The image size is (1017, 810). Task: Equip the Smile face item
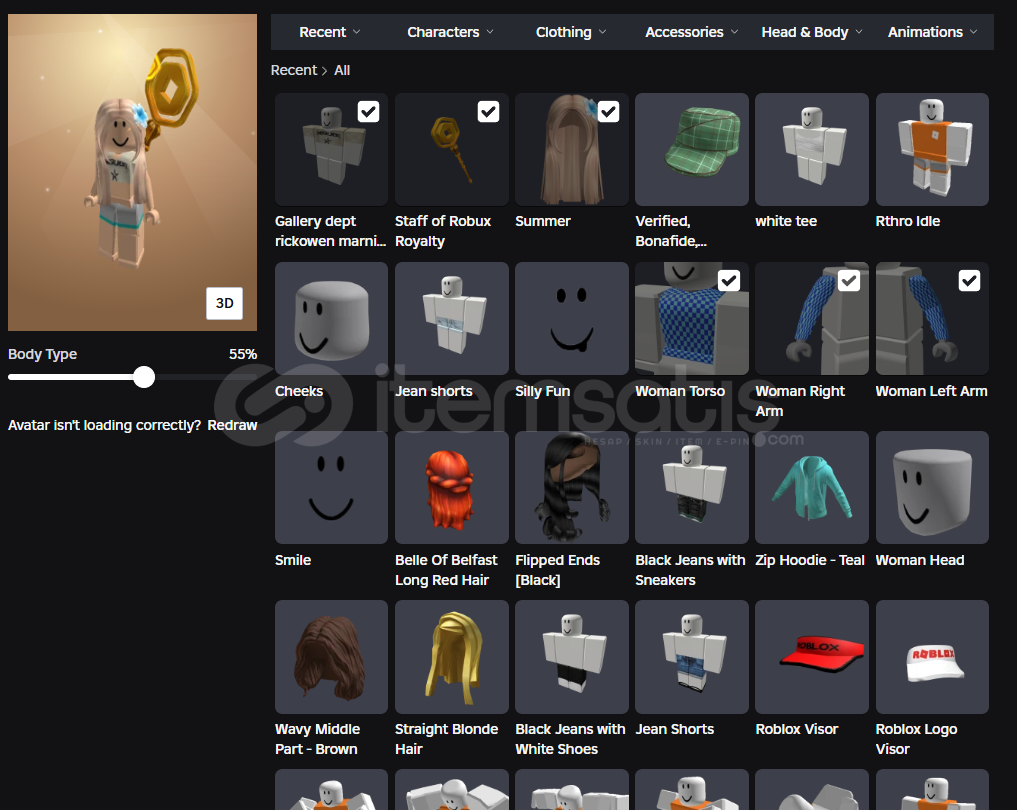(331, 487)
